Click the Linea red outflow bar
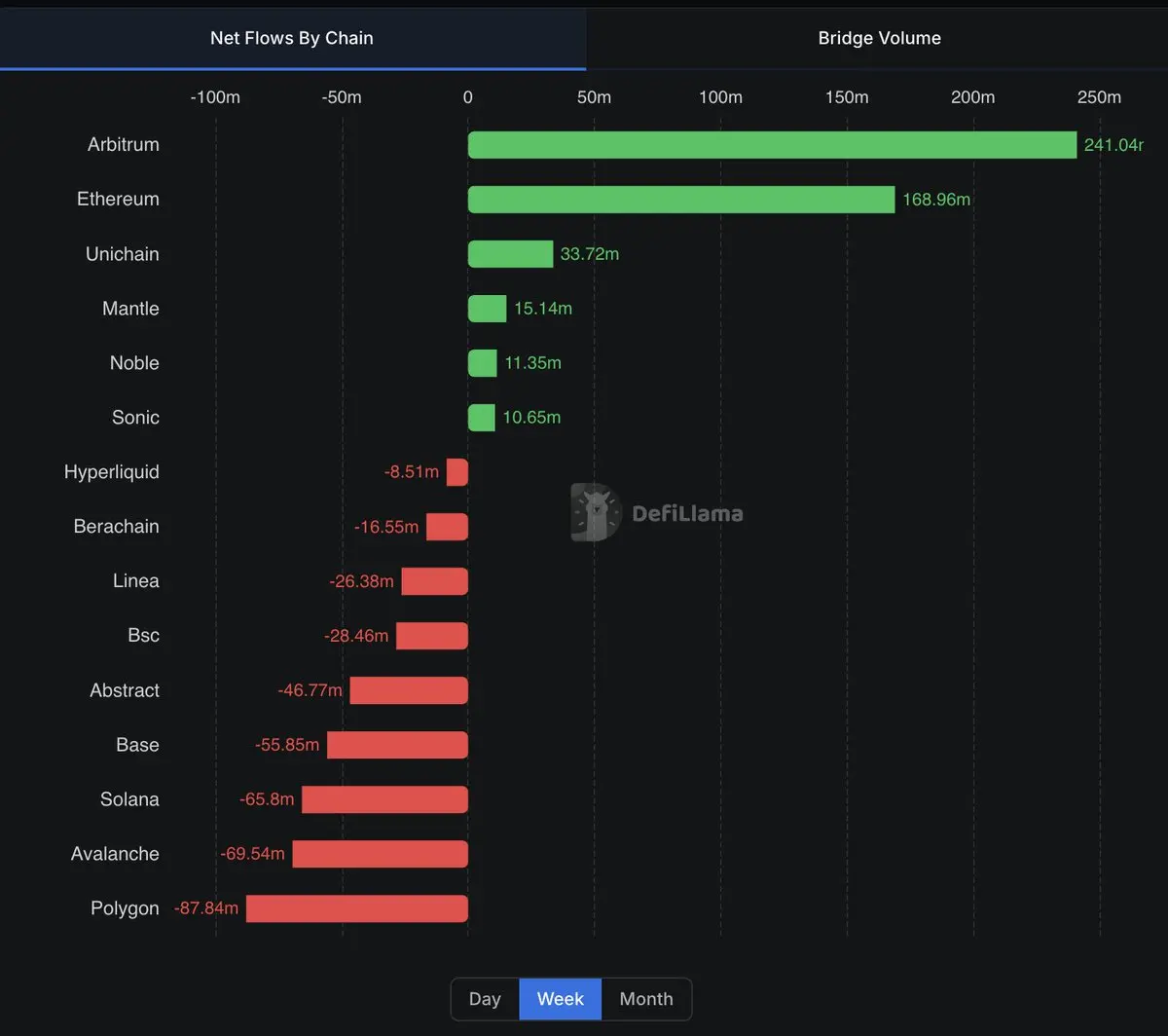Viewport: 1168px width, 1036px height. 435,581
